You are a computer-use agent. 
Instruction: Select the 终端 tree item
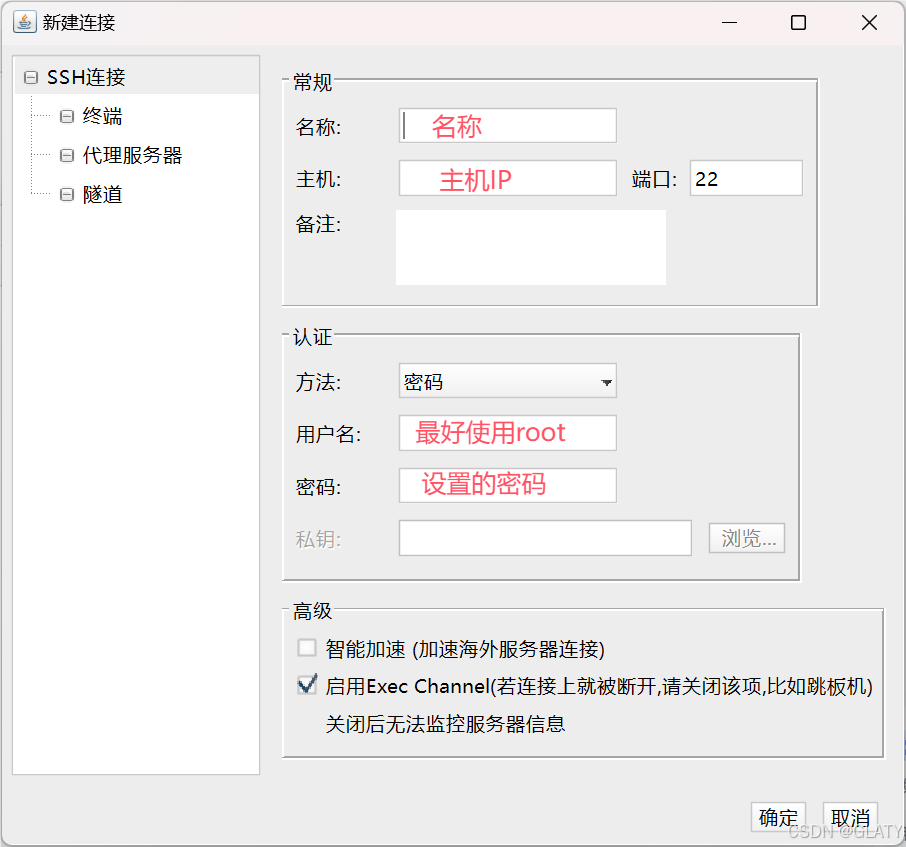click(x=102, y=116)
